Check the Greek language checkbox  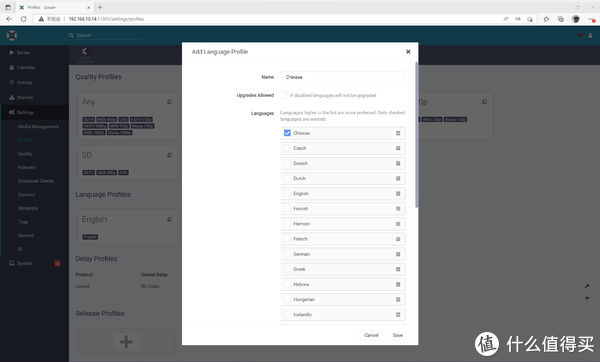(287, 269)
